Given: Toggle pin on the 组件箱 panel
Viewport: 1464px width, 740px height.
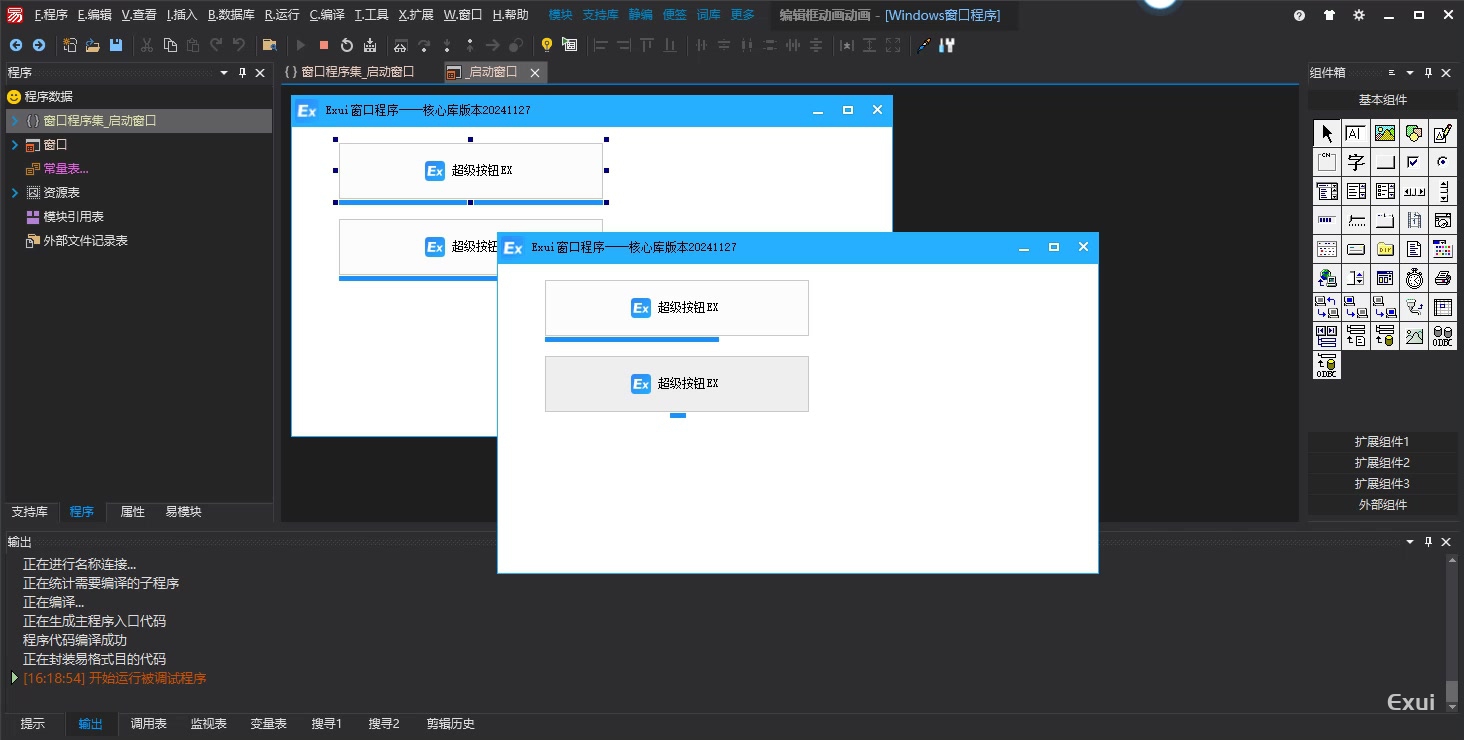Looking at the screenshot, I should click(x=1428, y=73).
